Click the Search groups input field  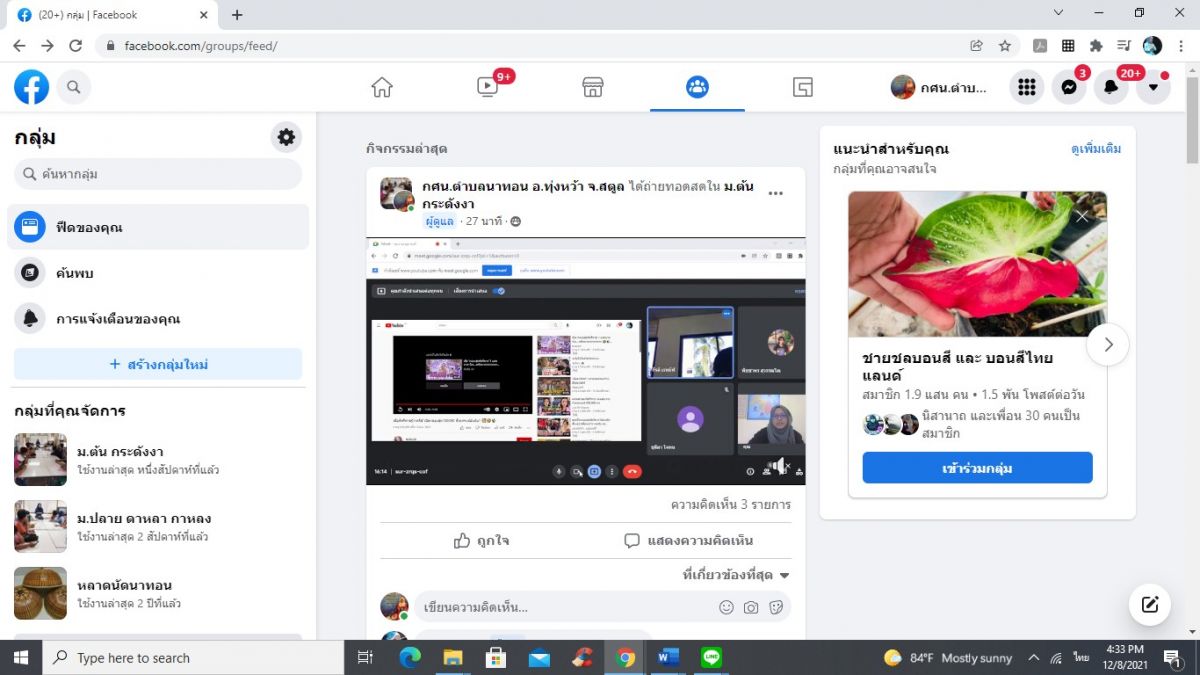click(x=158, y=174)
